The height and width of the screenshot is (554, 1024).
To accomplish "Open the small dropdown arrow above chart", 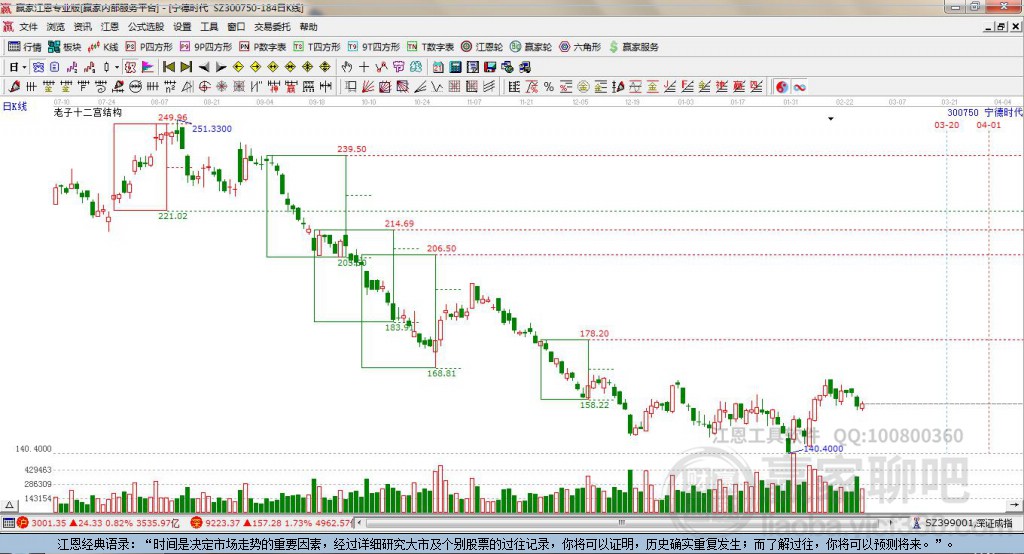I will coord(831,119).
